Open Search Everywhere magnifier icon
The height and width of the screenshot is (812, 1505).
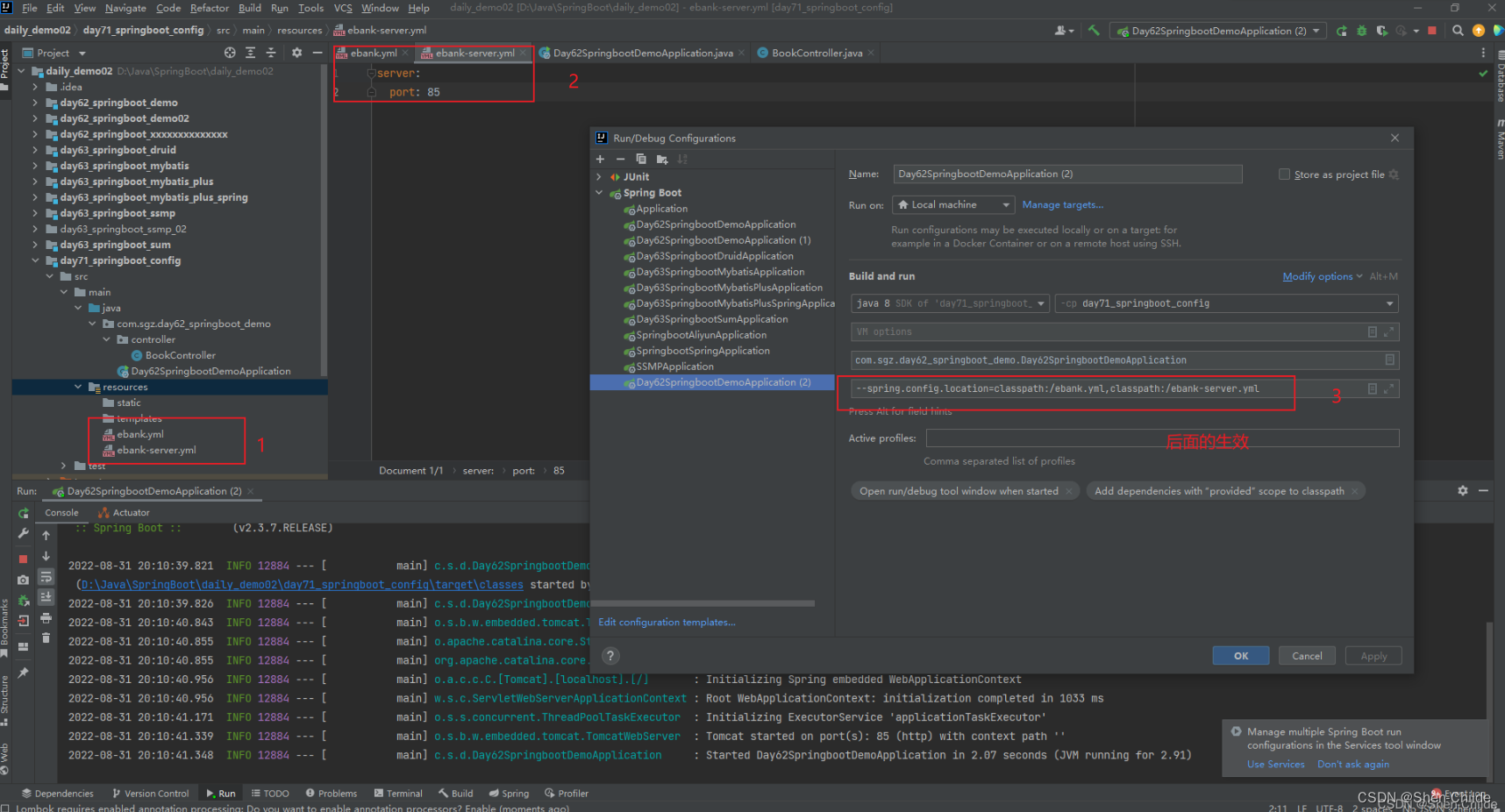click(1458, 31)
